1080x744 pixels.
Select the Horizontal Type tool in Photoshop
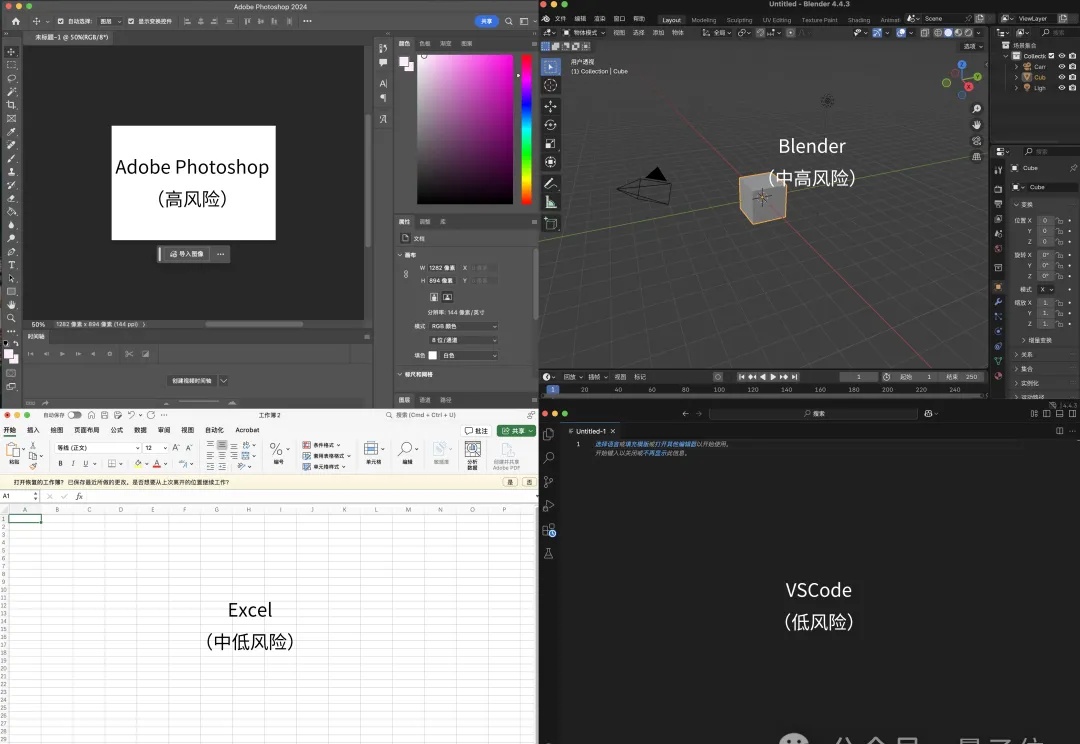(12, 265)
